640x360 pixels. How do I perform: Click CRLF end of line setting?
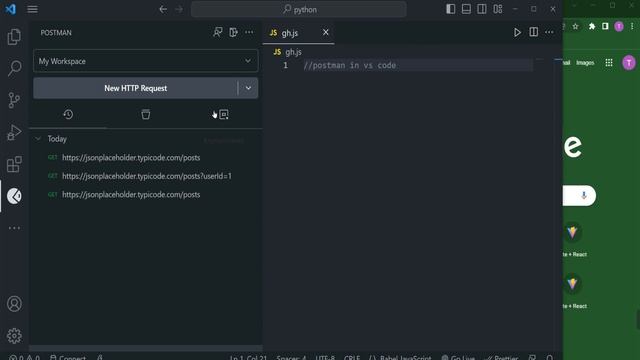351,357
